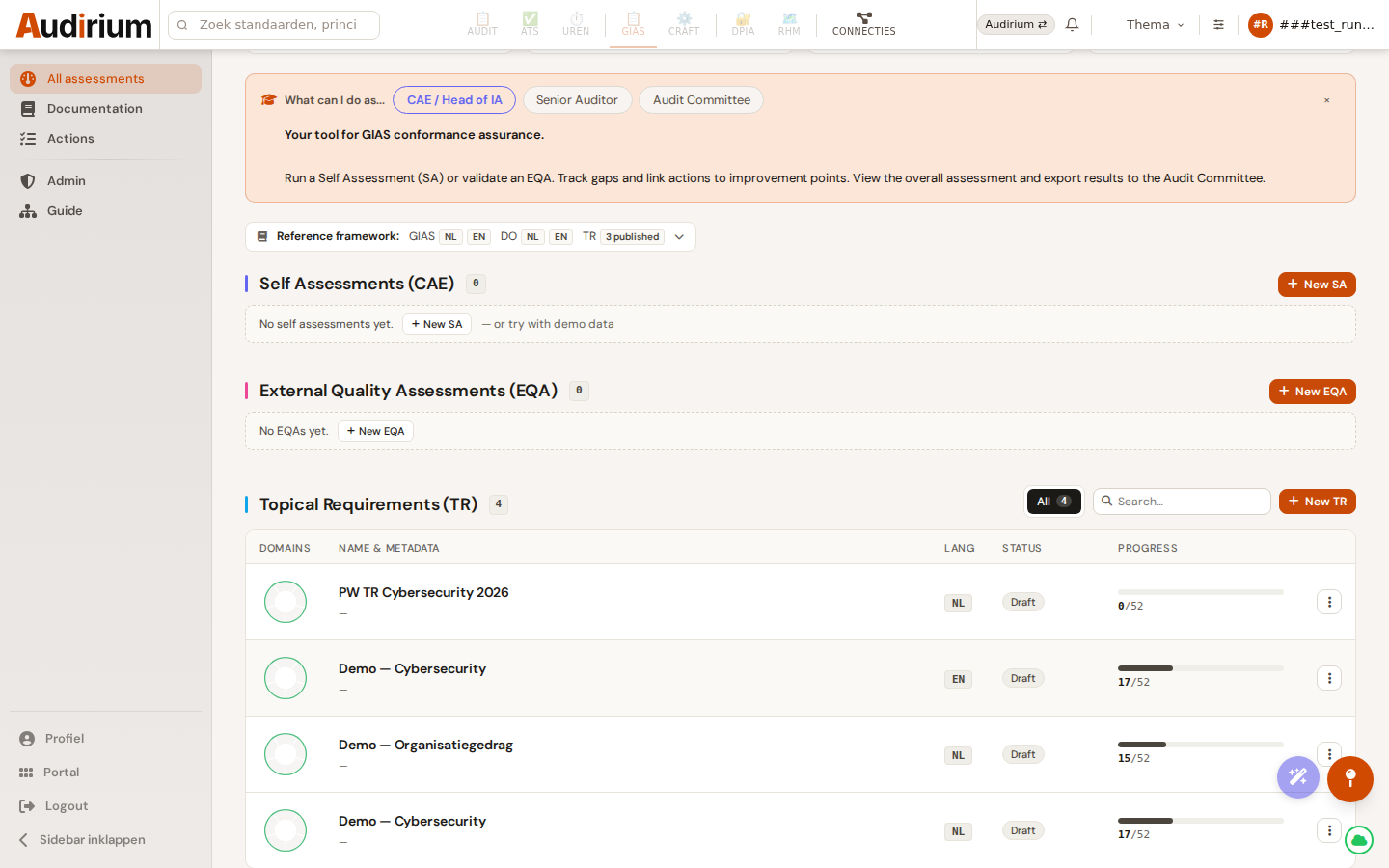The width and height of the screenshot is (1389, 868).
Task: Select the Senior Auditor role pill
Action: click(577, 100)
